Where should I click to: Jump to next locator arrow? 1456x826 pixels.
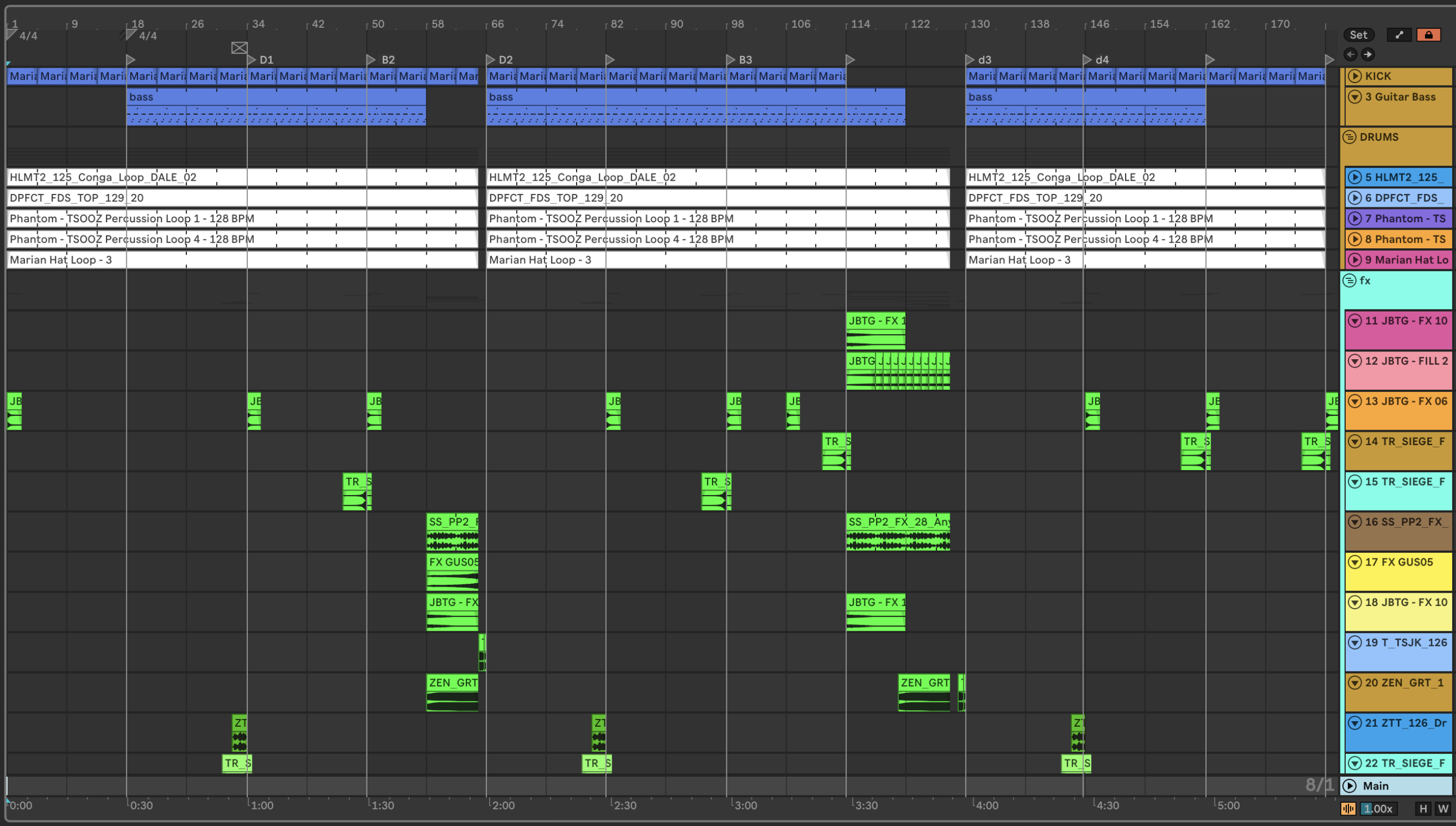point(1368,54)
